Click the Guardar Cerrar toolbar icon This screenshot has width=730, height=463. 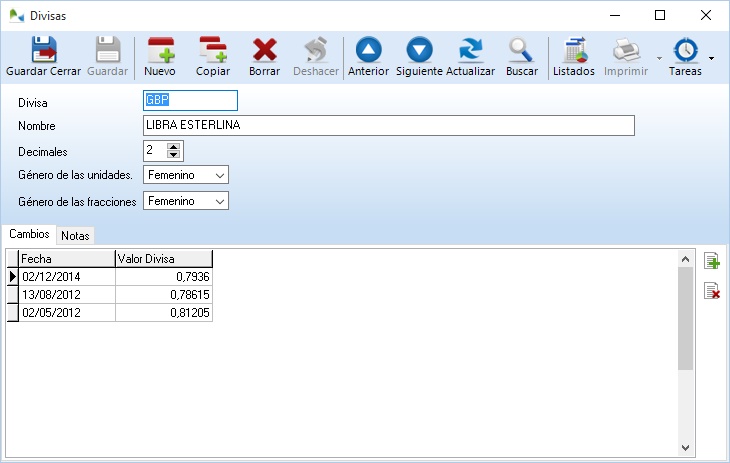tap(44, 49)
